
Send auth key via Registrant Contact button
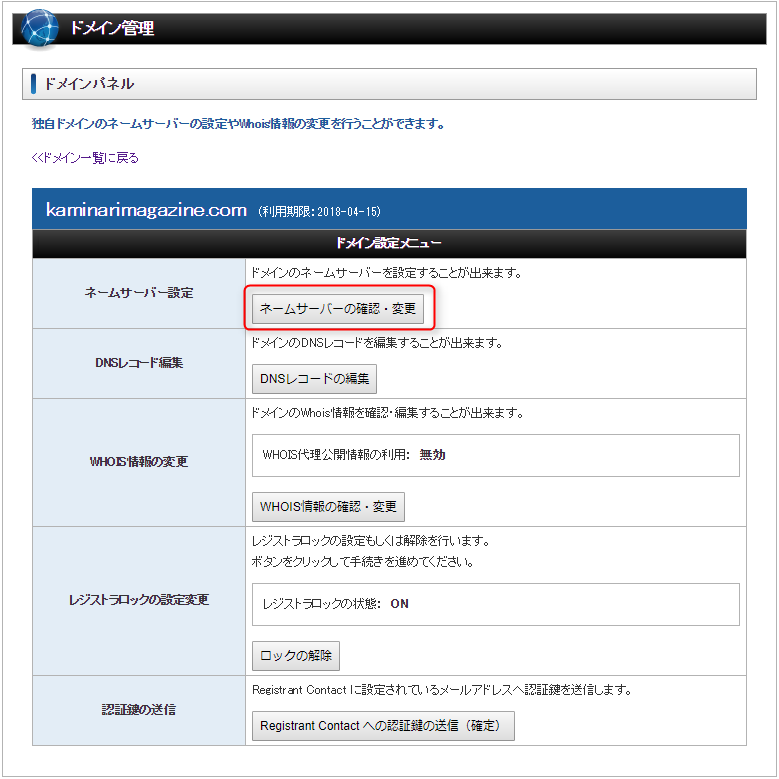[x=383, y=725]
